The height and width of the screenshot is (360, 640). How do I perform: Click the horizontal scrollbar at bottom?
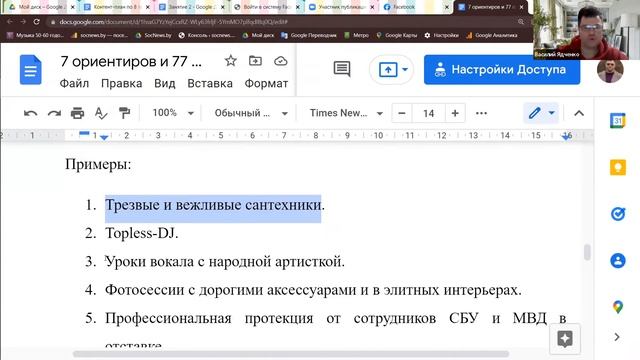click(291, 353)
